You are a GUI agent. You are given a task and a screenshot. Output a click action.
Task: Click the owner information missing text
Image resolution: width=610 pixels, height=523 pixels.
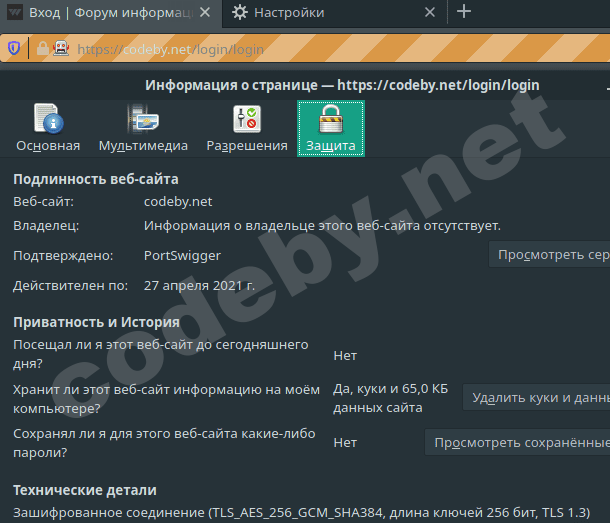[323, 226]
